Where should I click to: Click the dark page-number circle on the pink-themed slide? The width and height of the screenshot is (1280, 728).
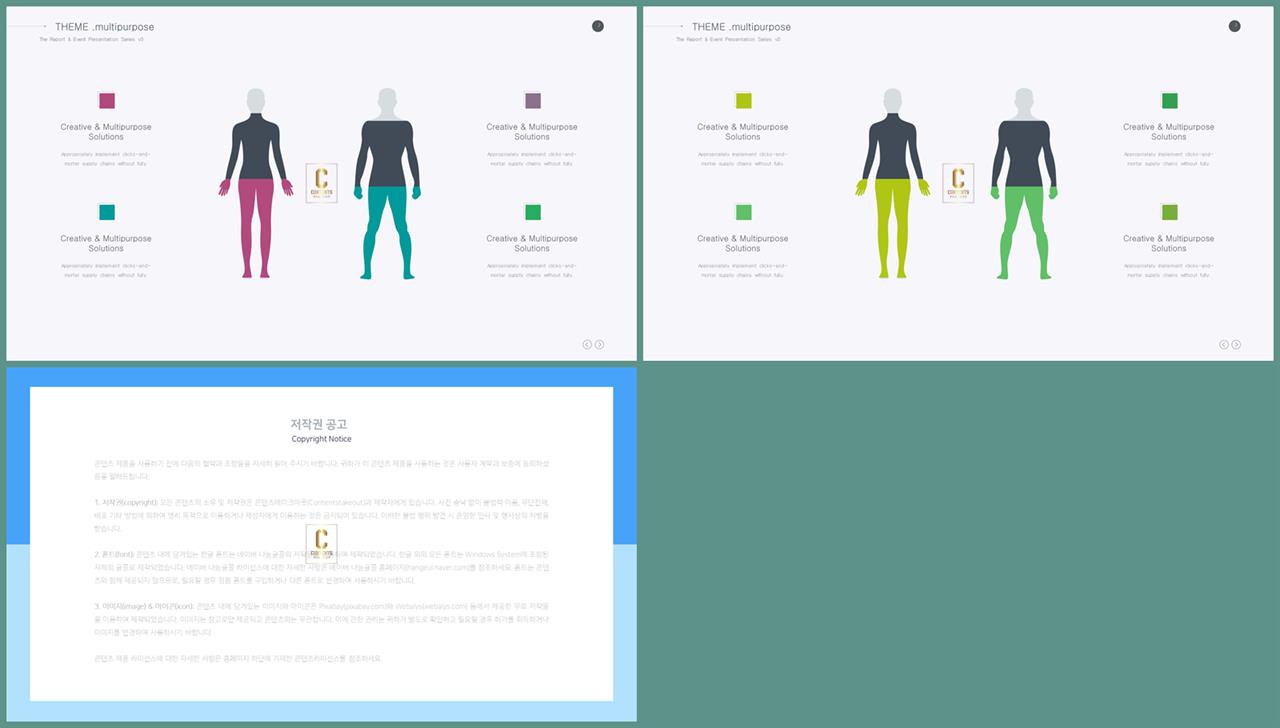[x=598, y=26]
